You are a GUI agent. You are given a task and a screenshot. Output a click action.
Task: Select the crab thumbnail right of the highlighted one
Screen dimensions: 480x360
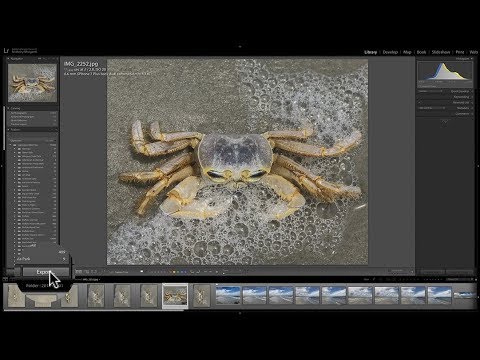(x=201, y=296)
